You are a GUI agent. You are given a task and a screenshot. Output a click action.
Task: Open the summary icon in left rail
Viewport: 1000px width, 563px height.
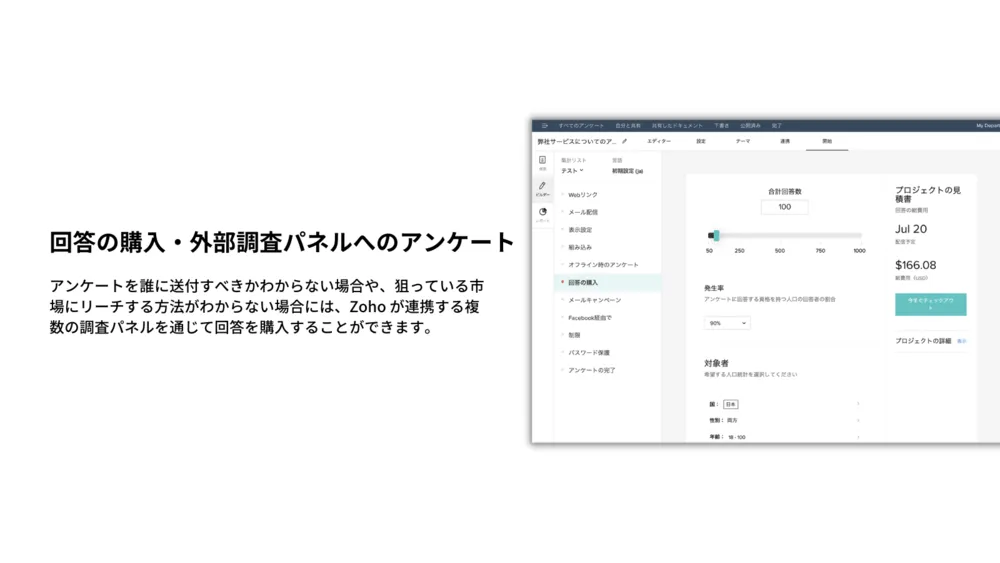[x=542, y=160]
